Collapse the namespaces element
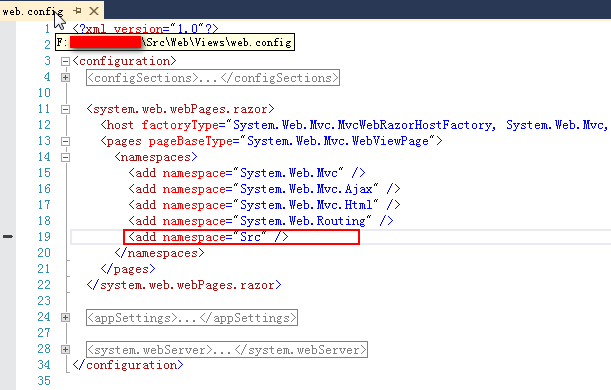 (x=65, y=157)
